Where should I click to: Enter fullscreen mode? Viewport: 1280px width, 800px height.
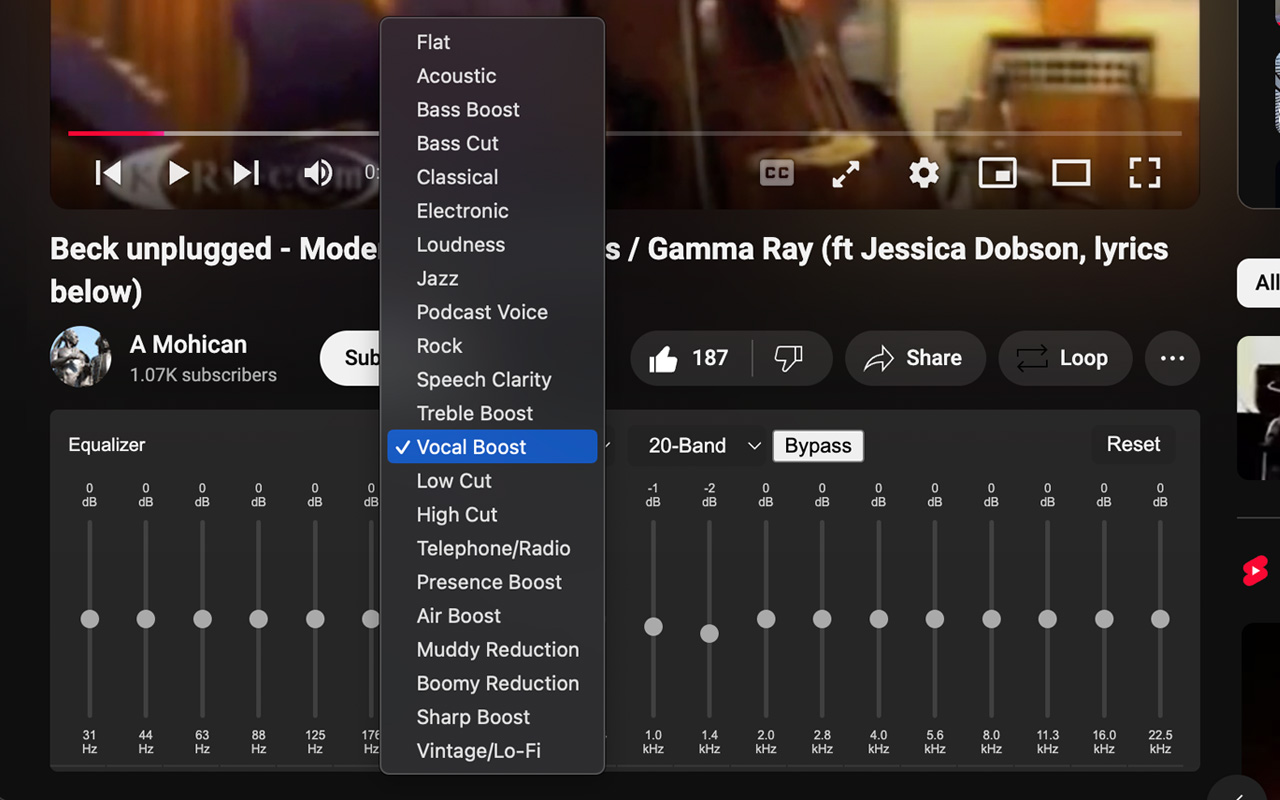pyautogui.click(x=1144, y=173)
